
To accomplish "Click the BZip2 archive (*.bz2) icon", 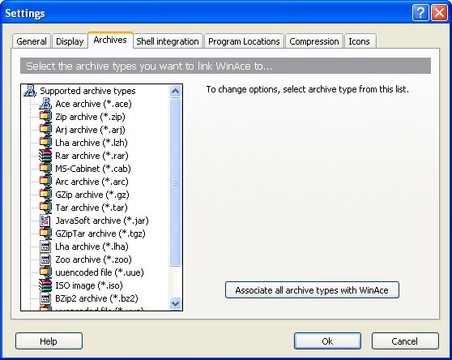I will 45,299.
